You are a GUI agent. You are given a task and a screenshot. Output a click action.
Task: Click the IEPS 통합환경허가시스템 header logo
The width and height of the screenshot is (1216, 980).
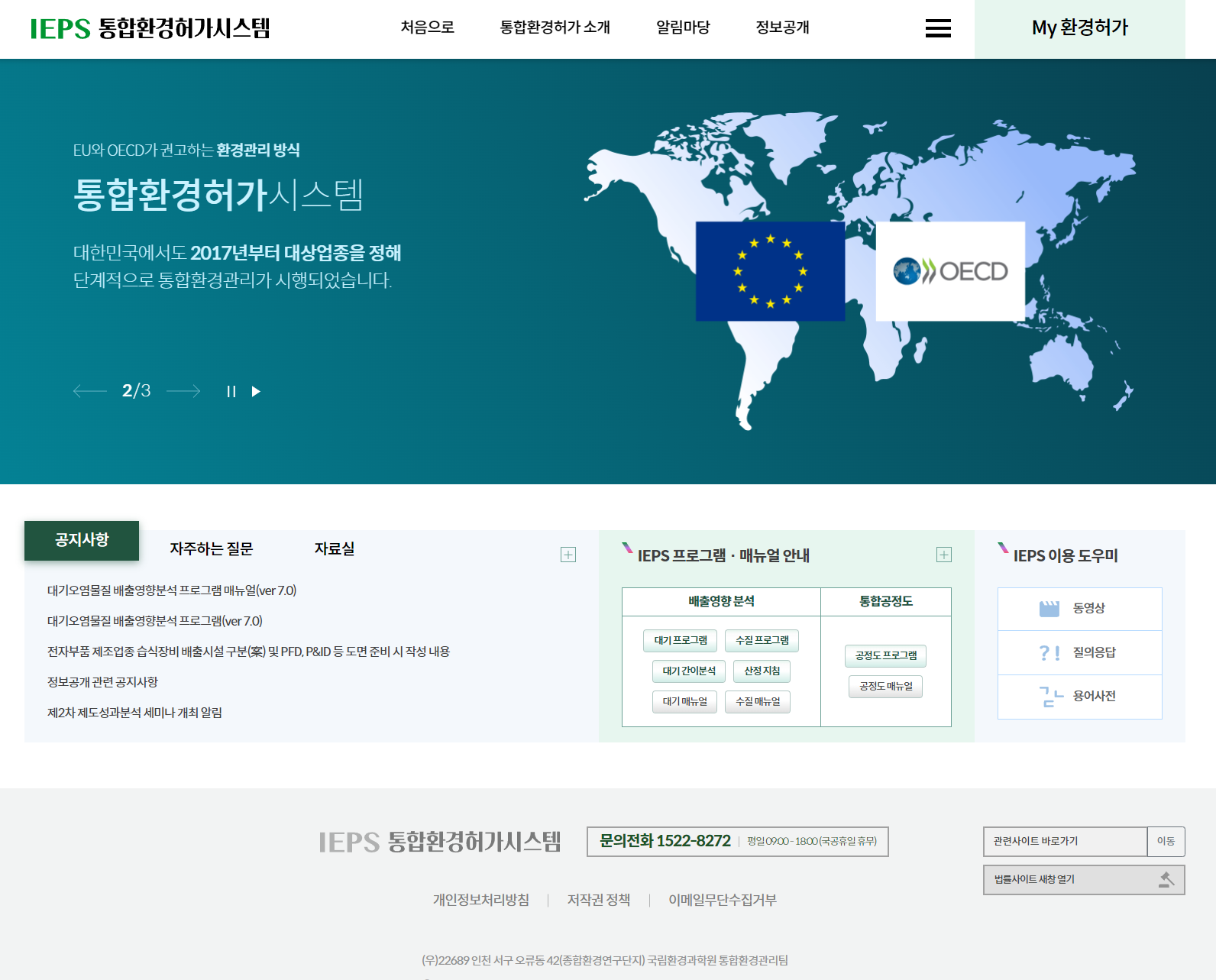[150, 28]
